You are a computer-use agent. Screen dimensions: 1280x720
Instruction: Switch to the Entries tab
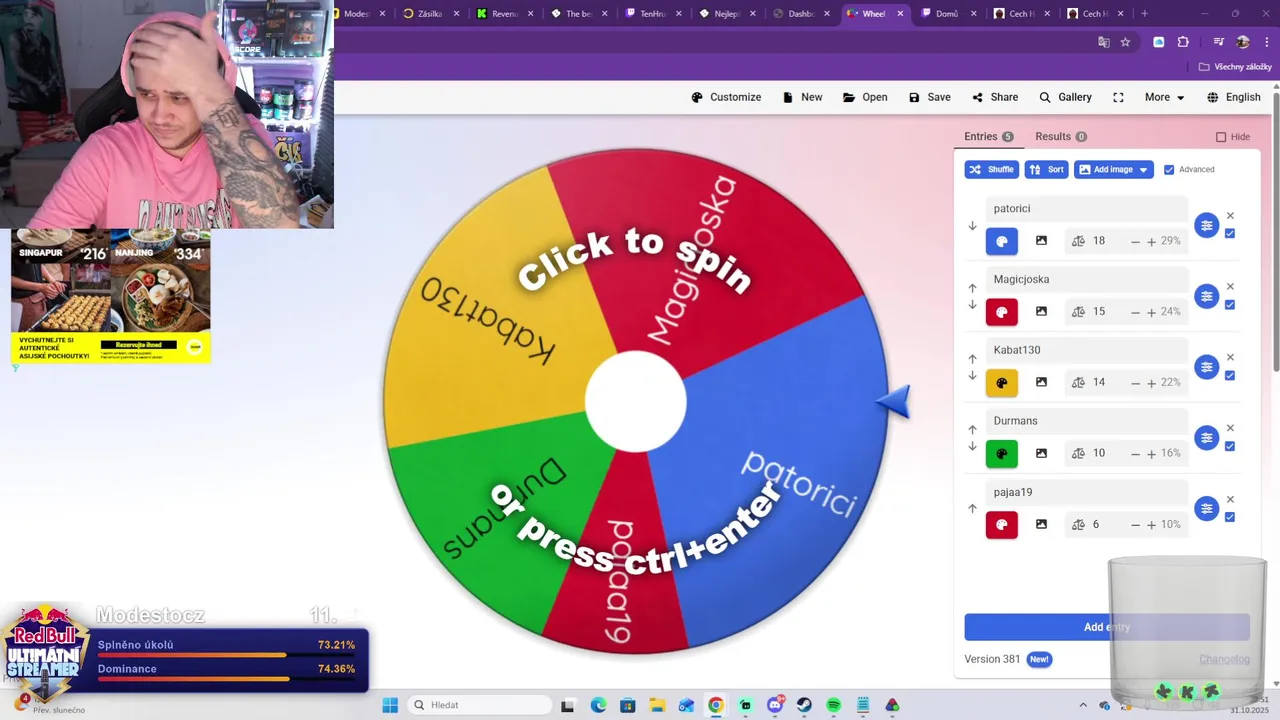[988, 136]
